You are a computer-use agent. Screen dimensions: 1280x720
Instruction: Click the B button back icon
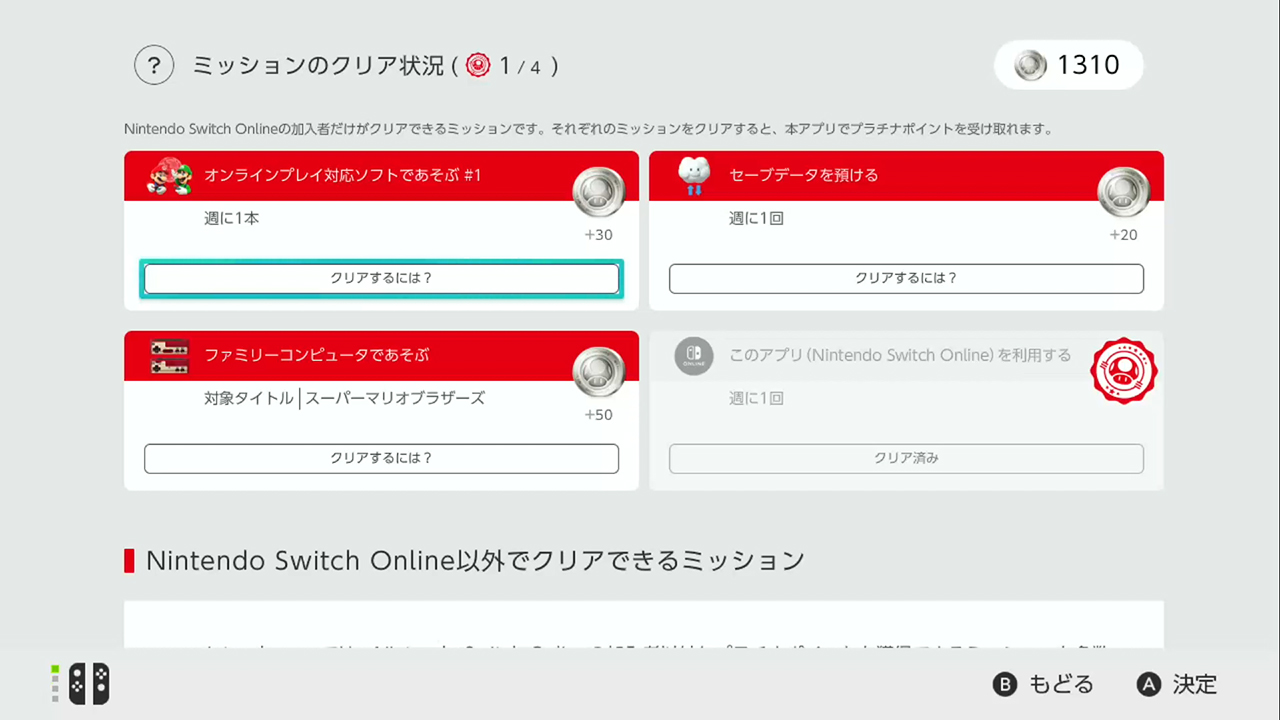[1004, 685]
